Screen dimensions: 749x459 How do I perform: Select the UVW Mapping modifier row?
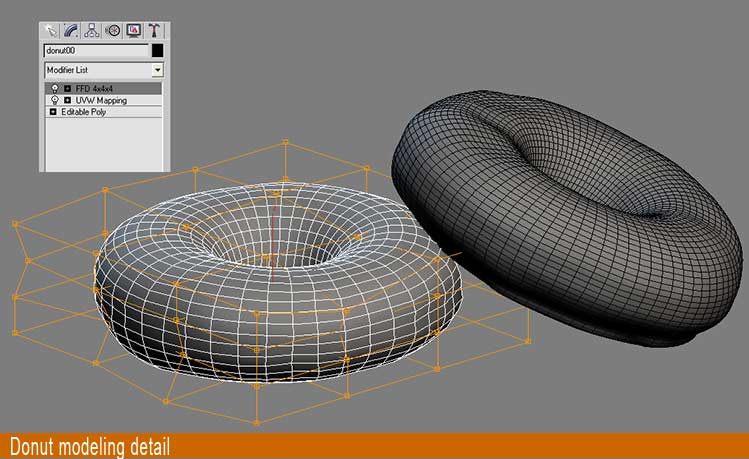[104, 100]
